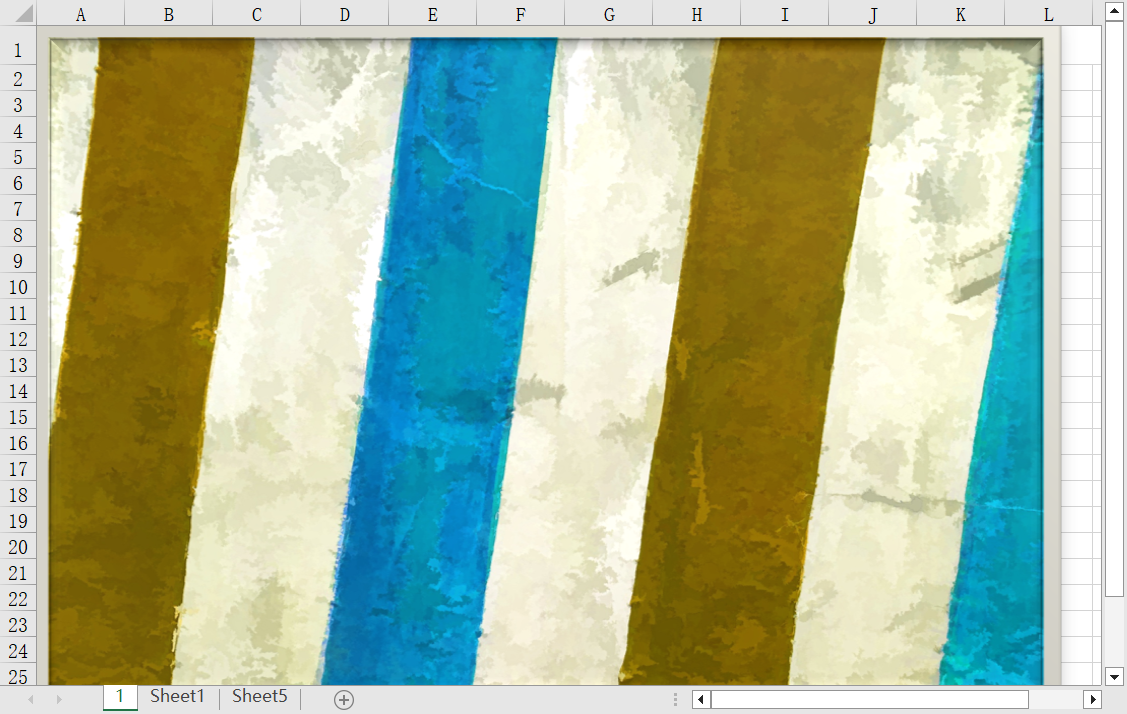Viewport: 1127px width, 714px height.
Task: Select column I header
Action: [785, 14]
